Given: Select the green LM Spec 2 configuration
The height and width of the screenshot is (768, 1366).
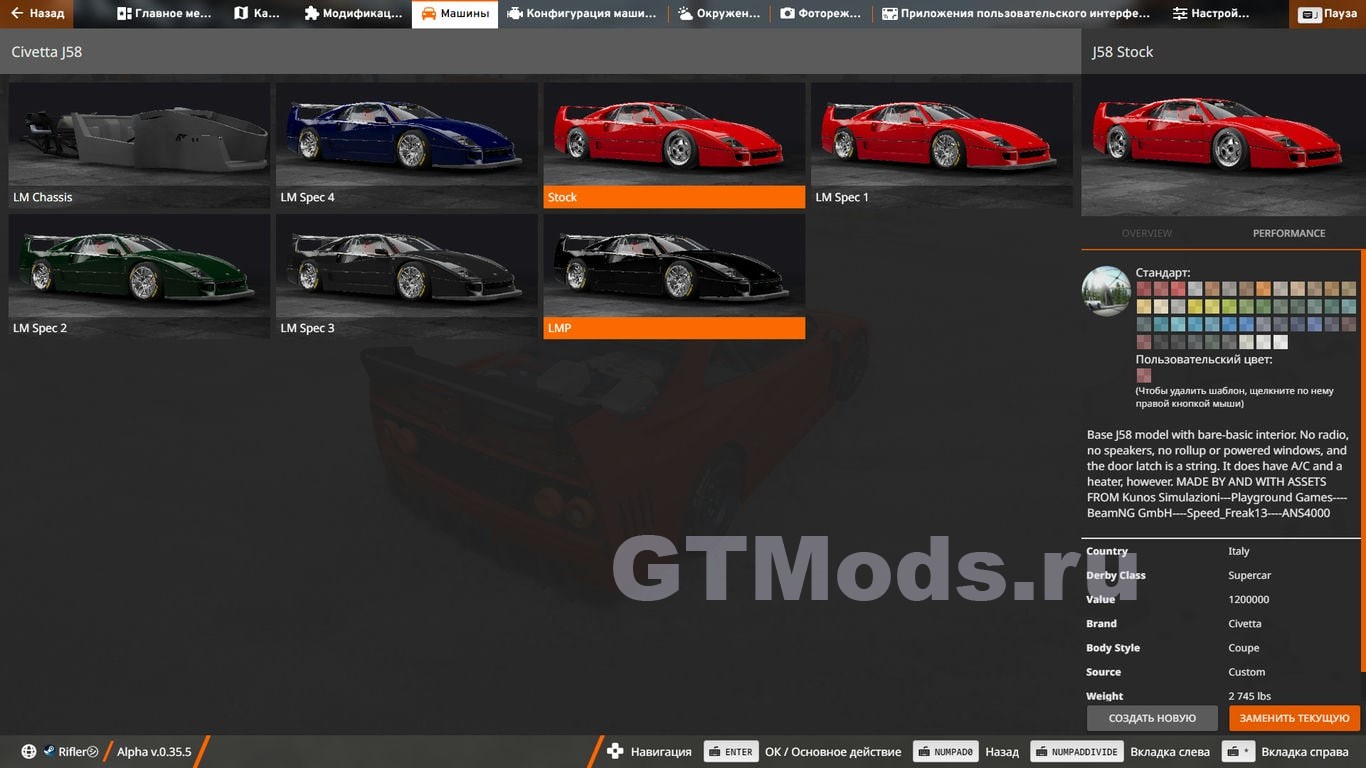Looking at the screenshot, I should [139, 276].
